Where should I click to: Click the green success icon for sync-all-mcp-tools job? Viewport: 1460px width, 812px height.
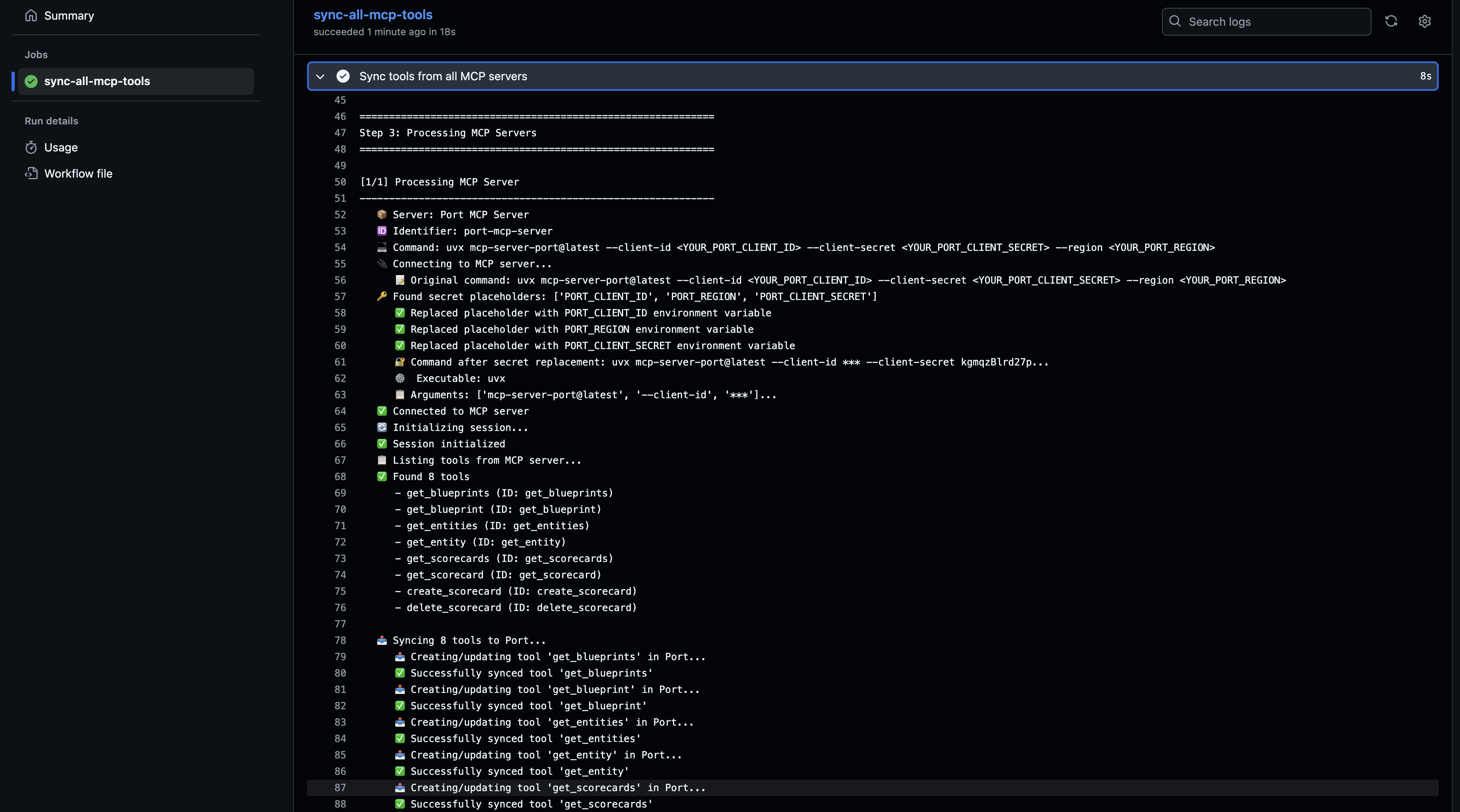tap(31, 81)
